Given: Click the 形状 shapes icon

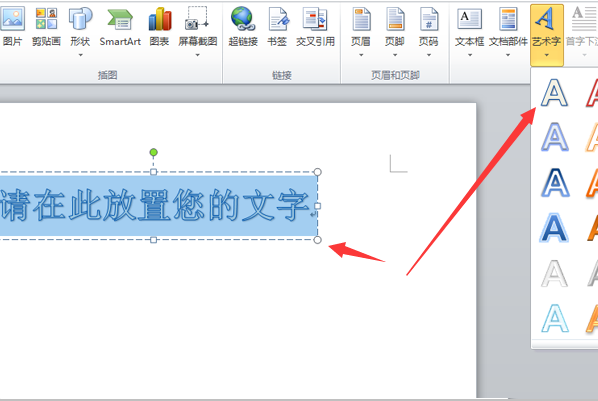Looking at the screenshot, I should click(x=80, y=18).
